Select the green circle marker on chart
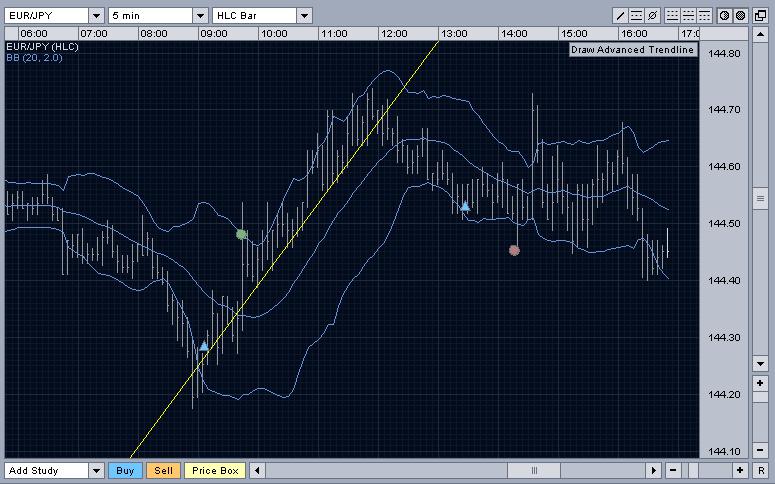 pyautogui.click(x=241, y=234)
